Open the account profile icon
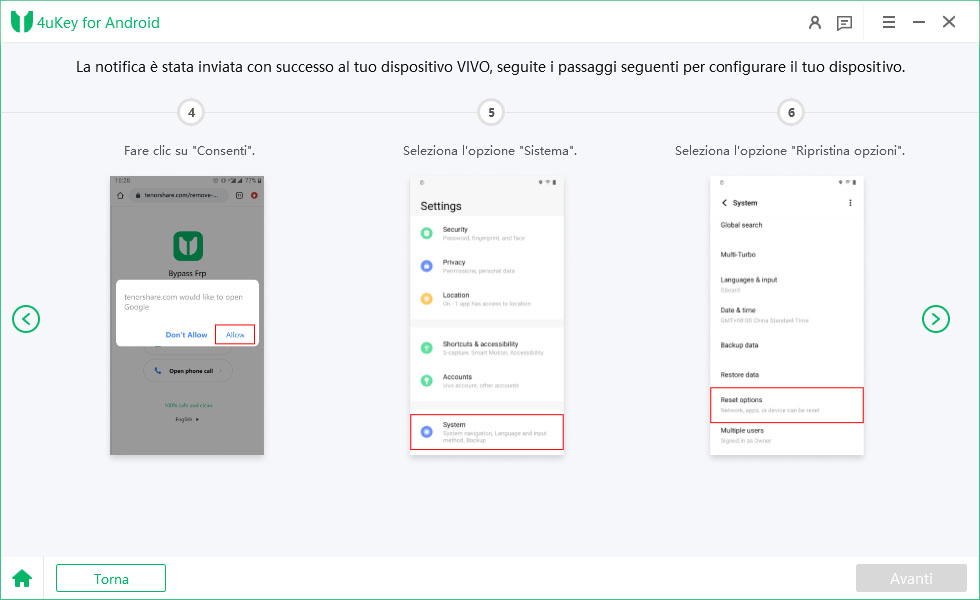 click(x=817, y=21)
